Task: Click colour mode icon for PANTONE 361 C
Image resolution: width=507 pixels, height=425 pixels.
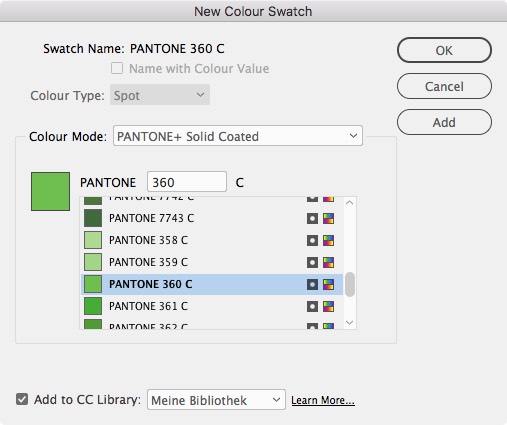Action: coord(328,306)
